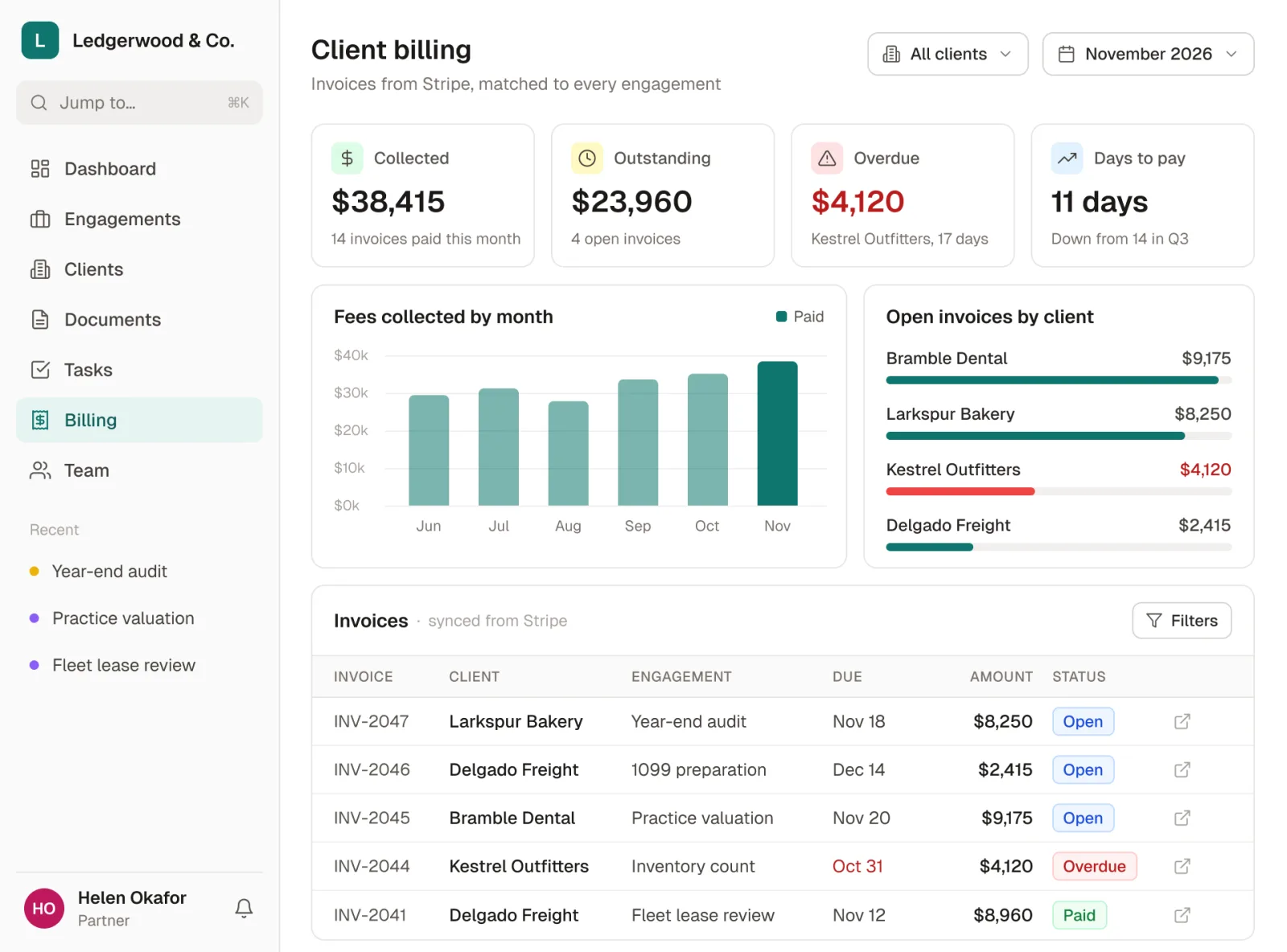The image size is (1287, 952).
Task: Go to Clients in sidebar
Action: tap(139, 269)
